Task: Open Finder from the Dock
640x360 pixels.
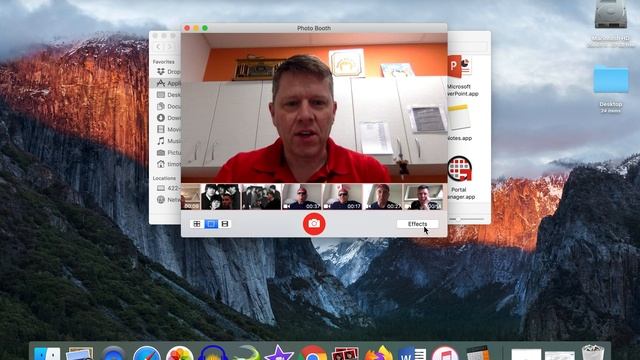Action: point(47,353)
